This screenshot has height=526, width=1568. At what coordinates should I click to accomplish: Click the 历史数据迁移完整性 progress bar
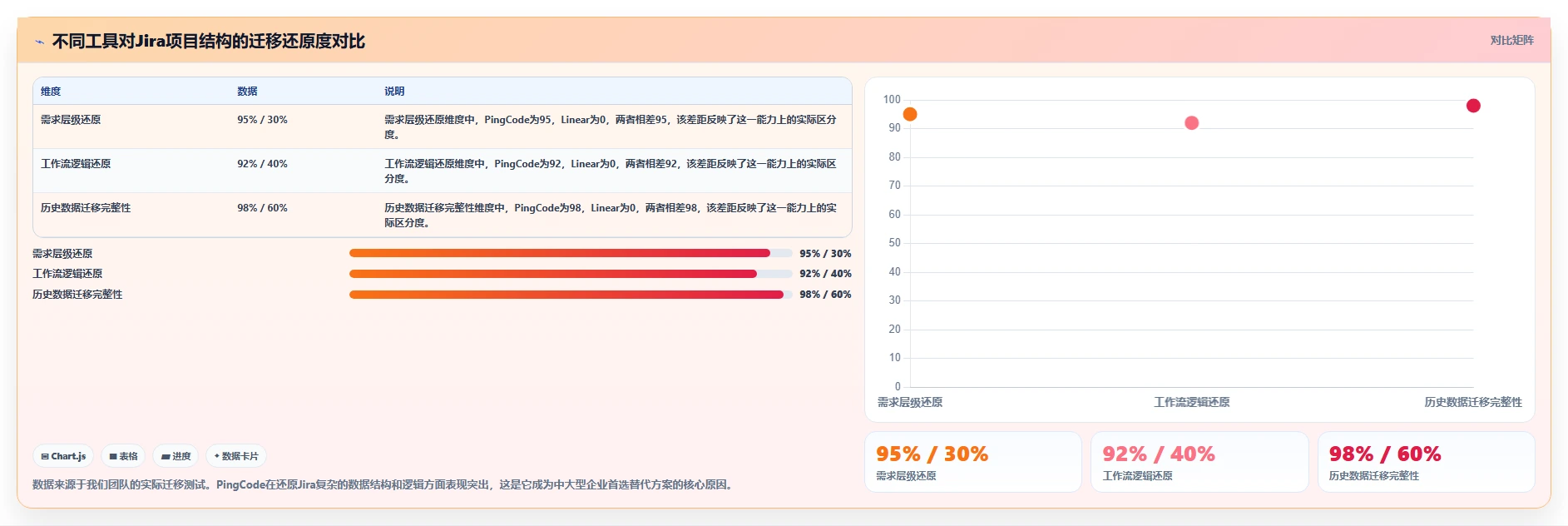pos(571,295)
